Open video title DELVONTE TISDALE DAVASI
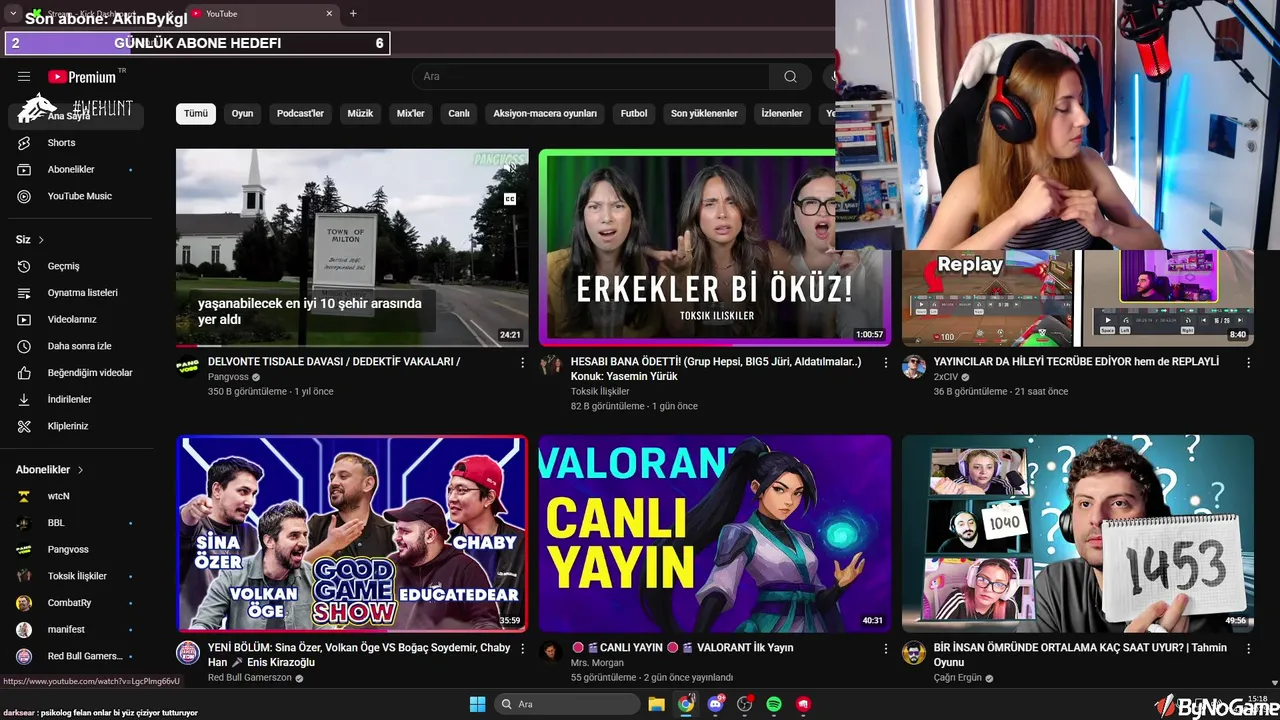Image resolution: width=1280 pixels, height=720 pixels. (334, 362)
